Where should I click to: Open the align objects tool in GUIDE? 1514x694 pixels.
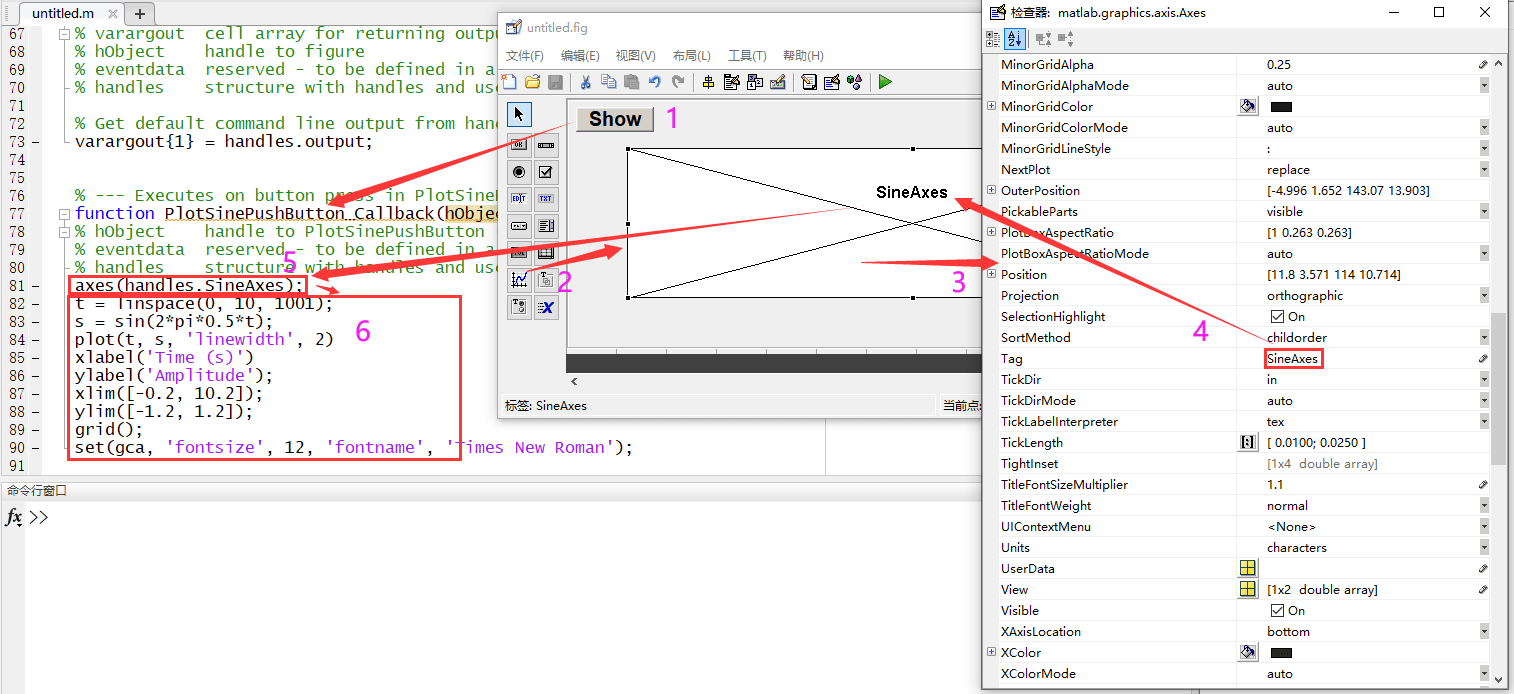tap(708, 82)
